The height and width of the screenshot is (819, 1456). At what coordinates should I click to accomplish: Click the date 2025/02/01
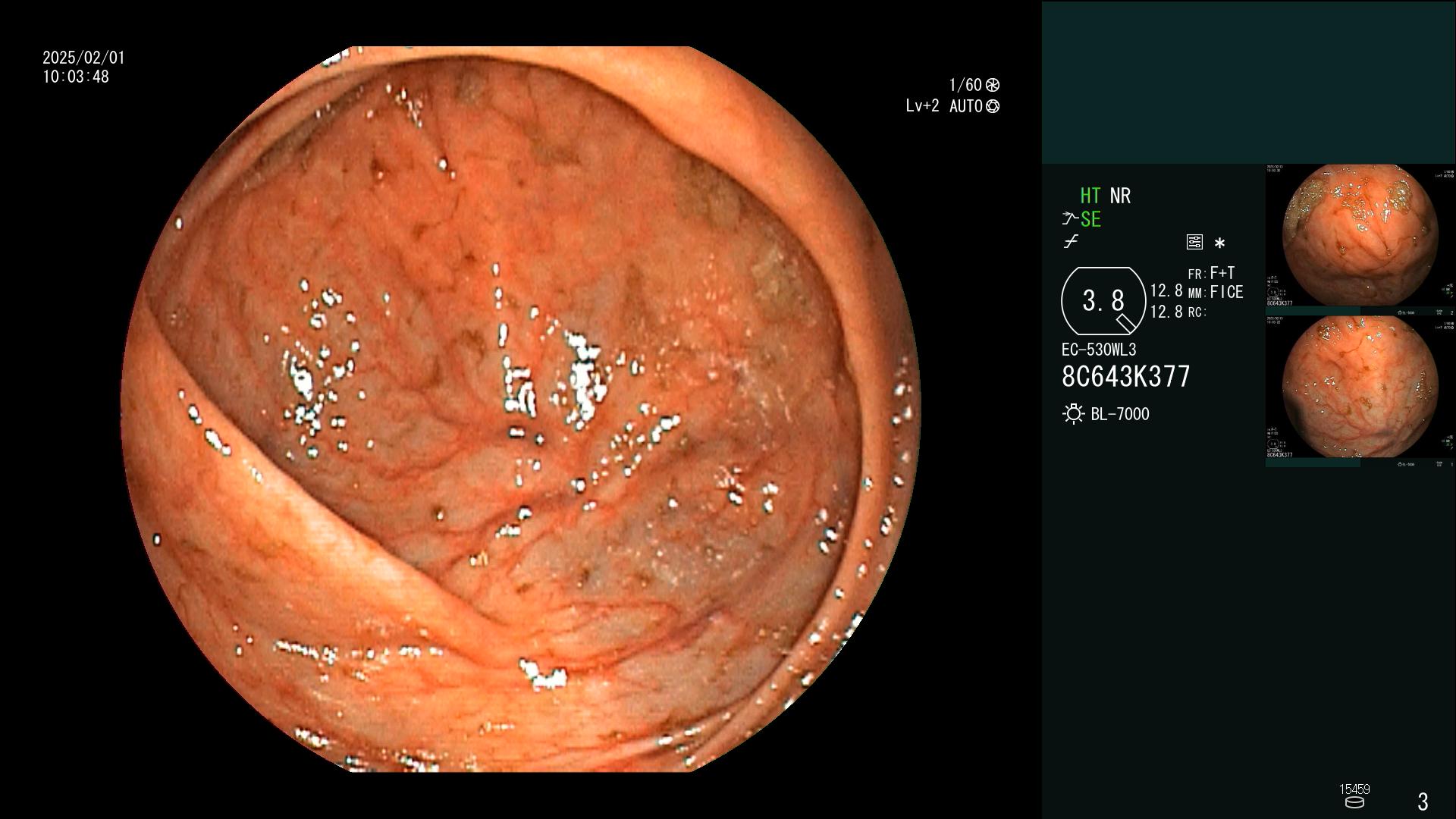tap(83, 58)
